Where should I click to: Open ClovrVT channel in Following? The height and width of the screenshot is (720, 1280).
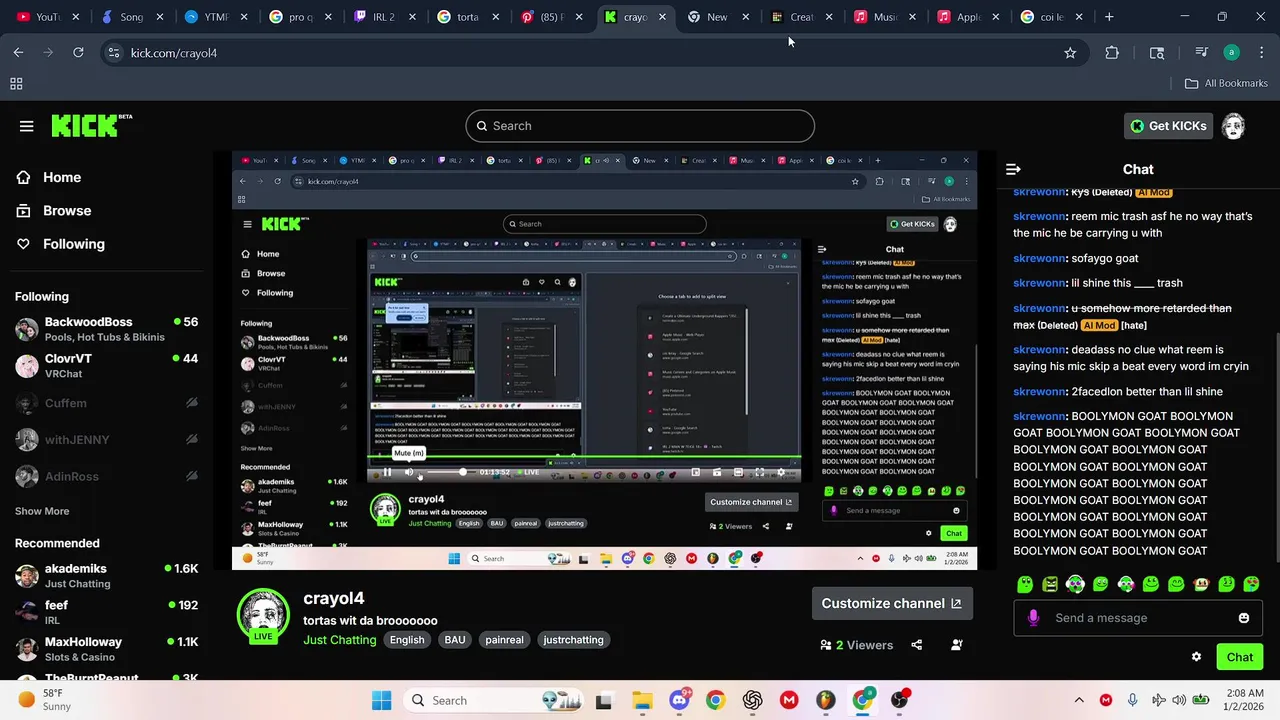(105, 366)
